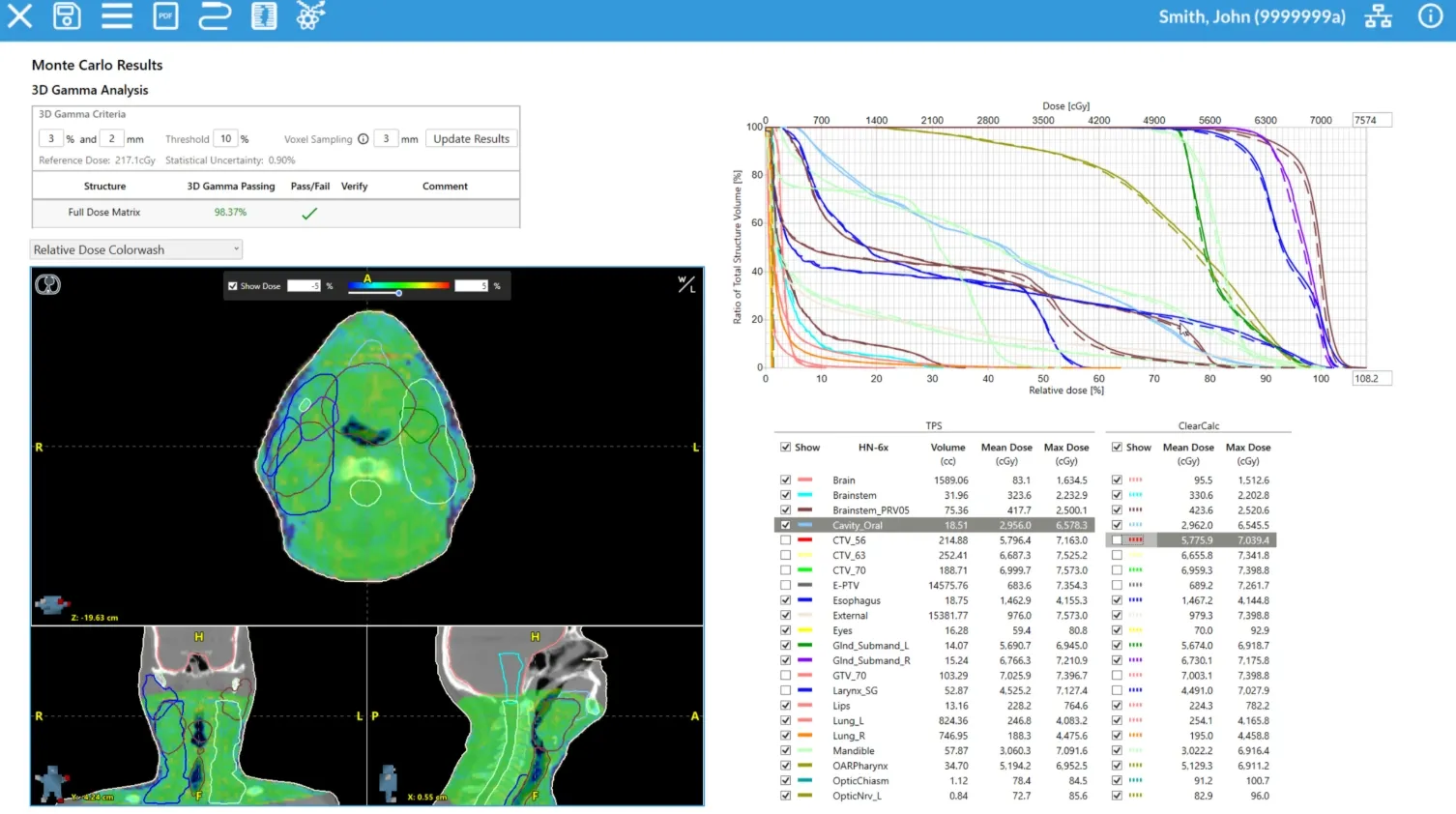Click the info icon in top bar
The width and height of the screenshot is (1456, 814).
pyautogui.click(x=1430, y=15)
